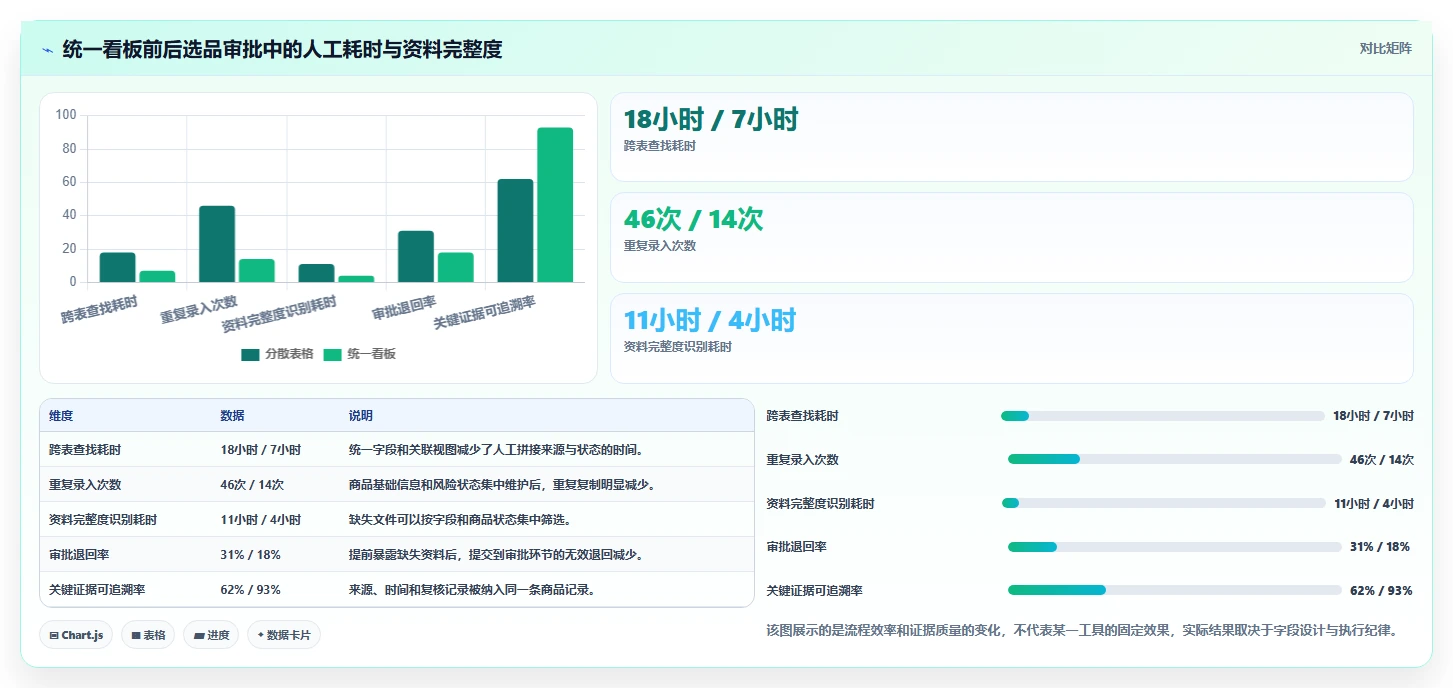Click the dark 分散表格 bar for 审批退回率

point(416,256)
